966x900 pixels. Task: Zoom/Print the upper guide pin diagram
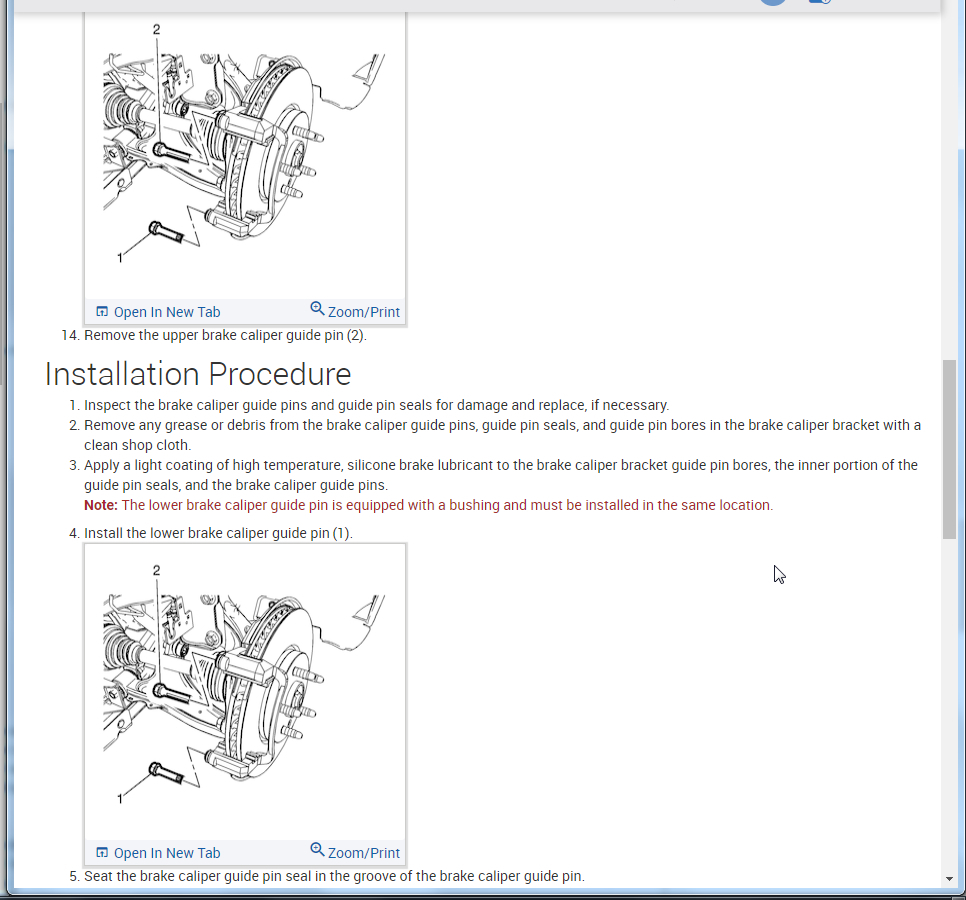point(355,310)
